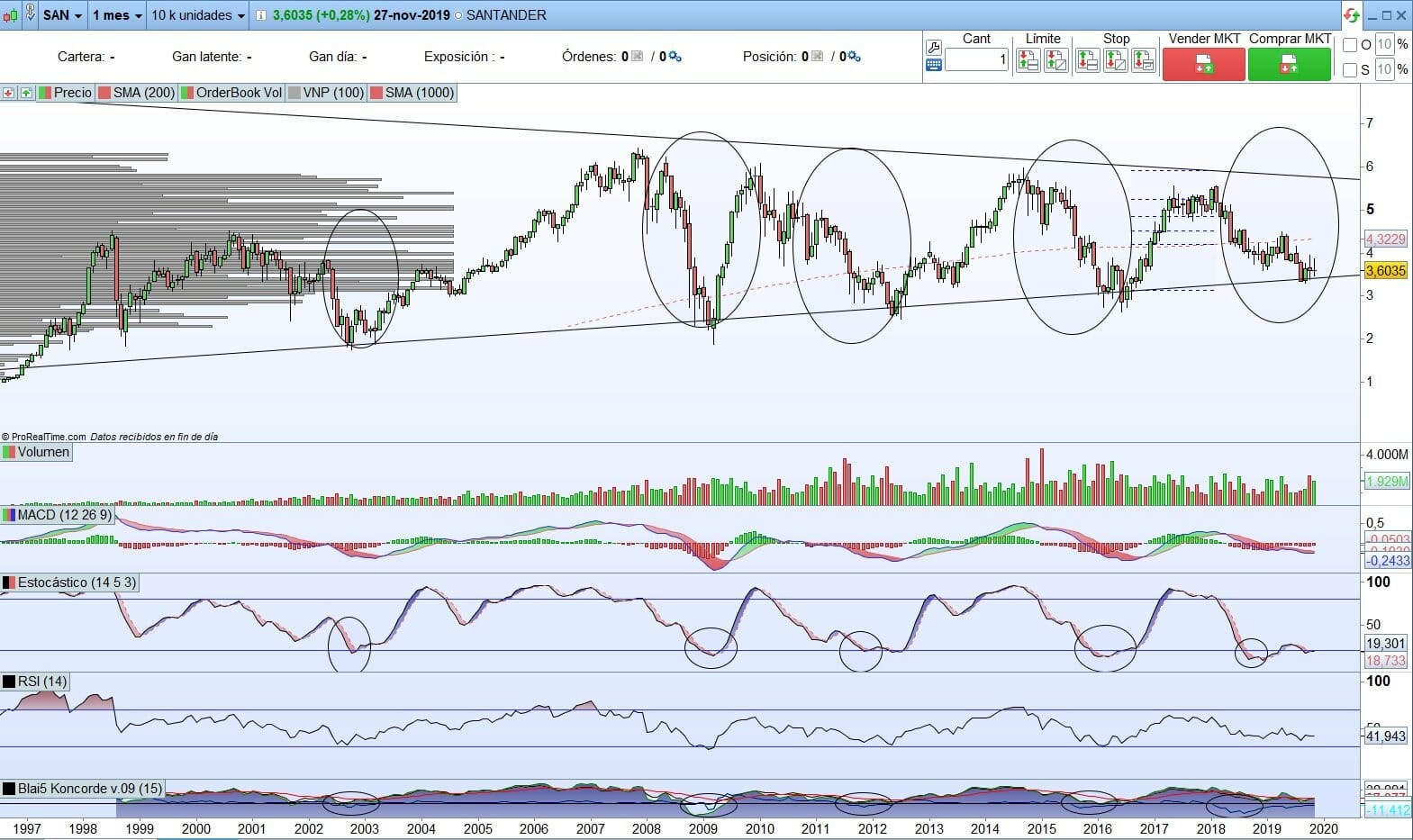Toggle the S percent checkbox
Image resolution: width=1413 pixels, height=840 pixels.
[1350, 69]
